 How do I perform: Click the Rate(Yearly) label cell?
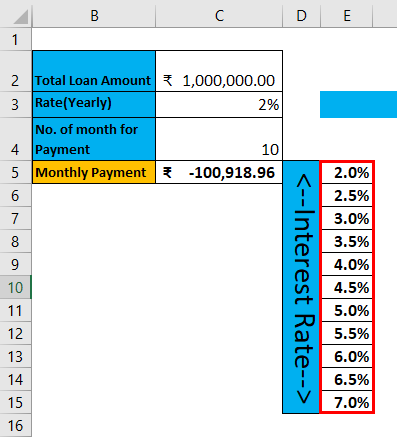(x=94, y=104)
